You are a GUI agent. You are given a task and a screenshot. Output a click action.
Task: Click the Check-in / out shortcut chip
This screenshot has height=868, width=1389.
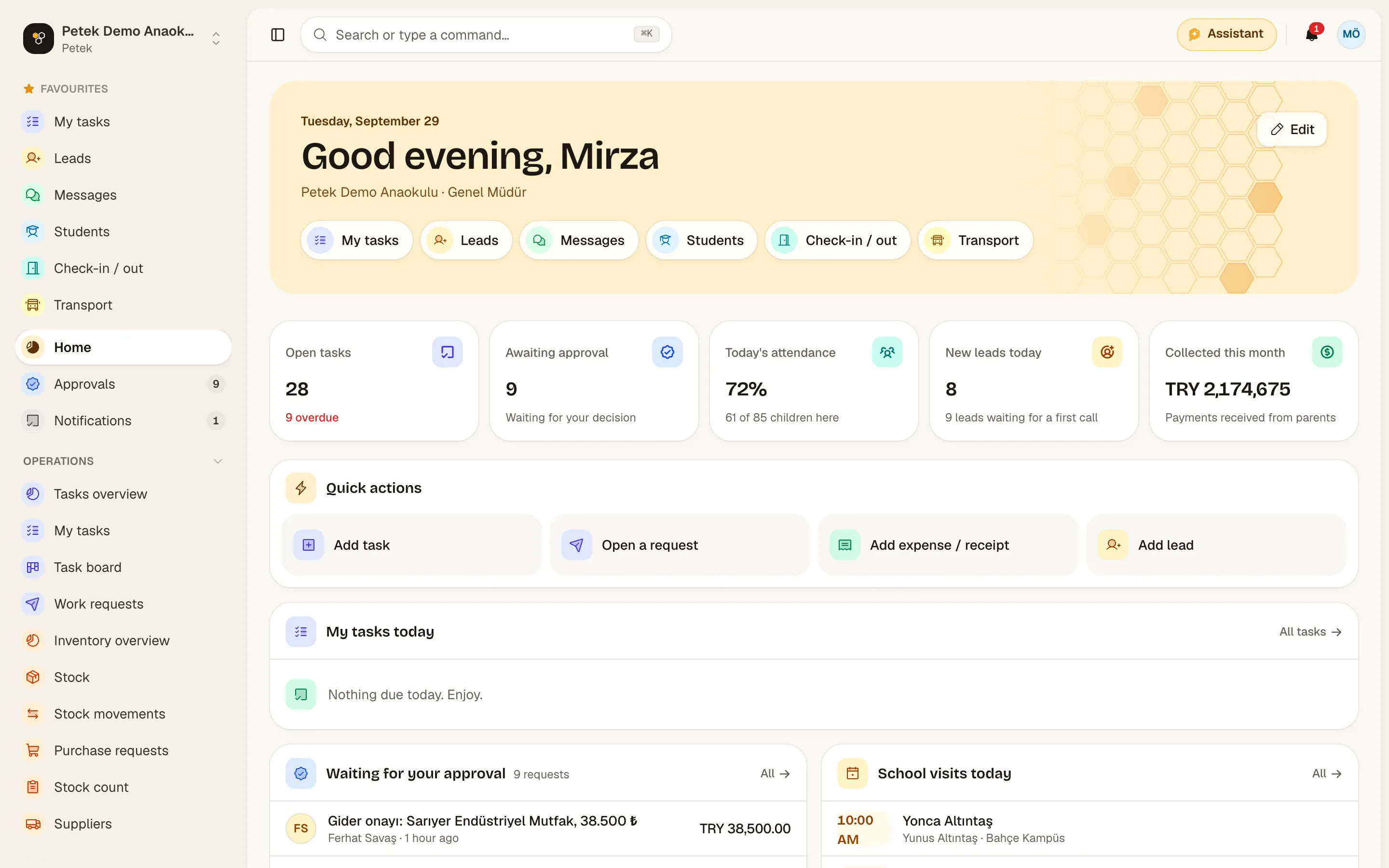837,240
